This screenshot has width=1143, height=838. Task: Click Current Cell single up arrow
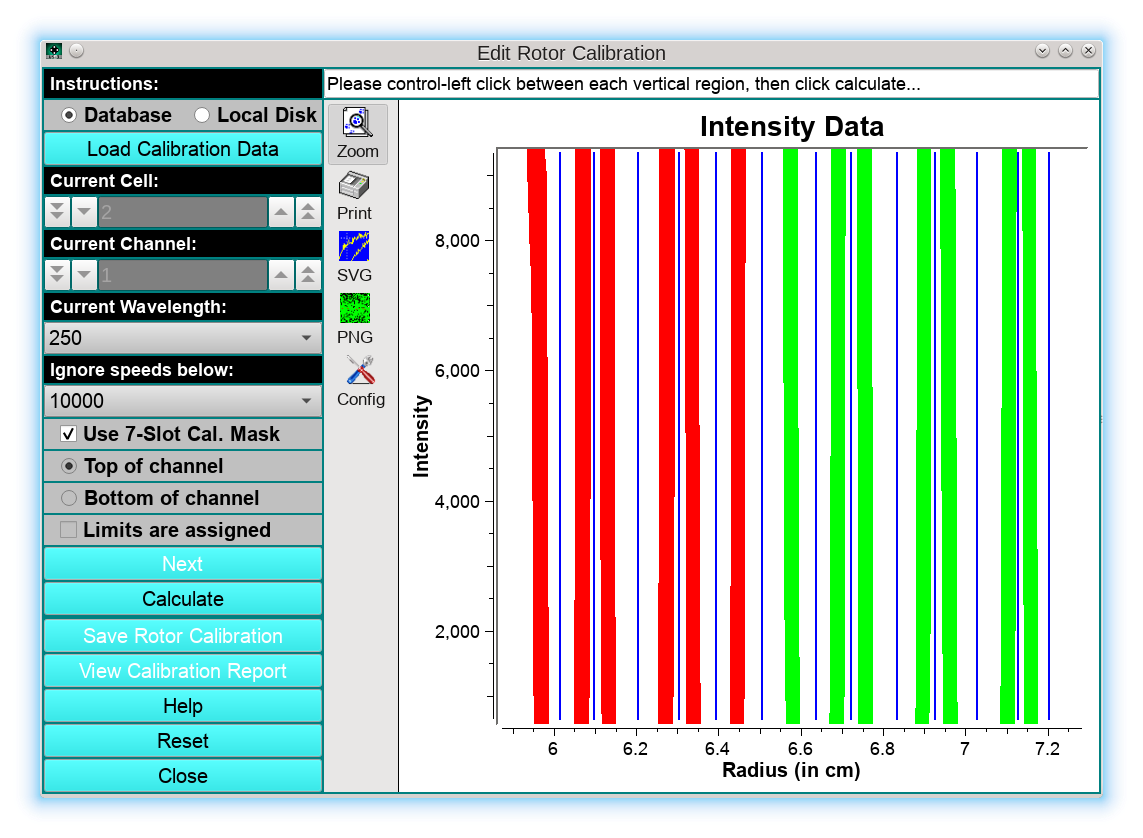pos(282,212)
